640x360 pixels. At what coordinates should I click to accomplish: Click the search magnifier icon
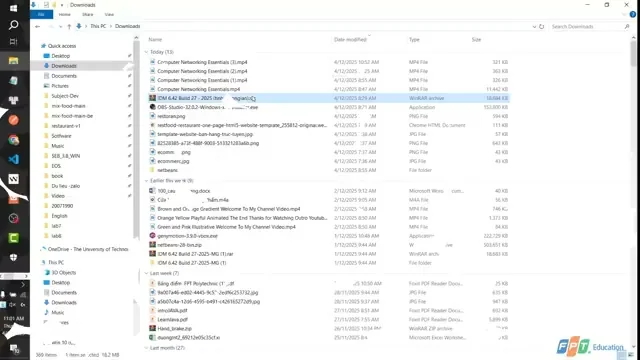pos(627,26)
